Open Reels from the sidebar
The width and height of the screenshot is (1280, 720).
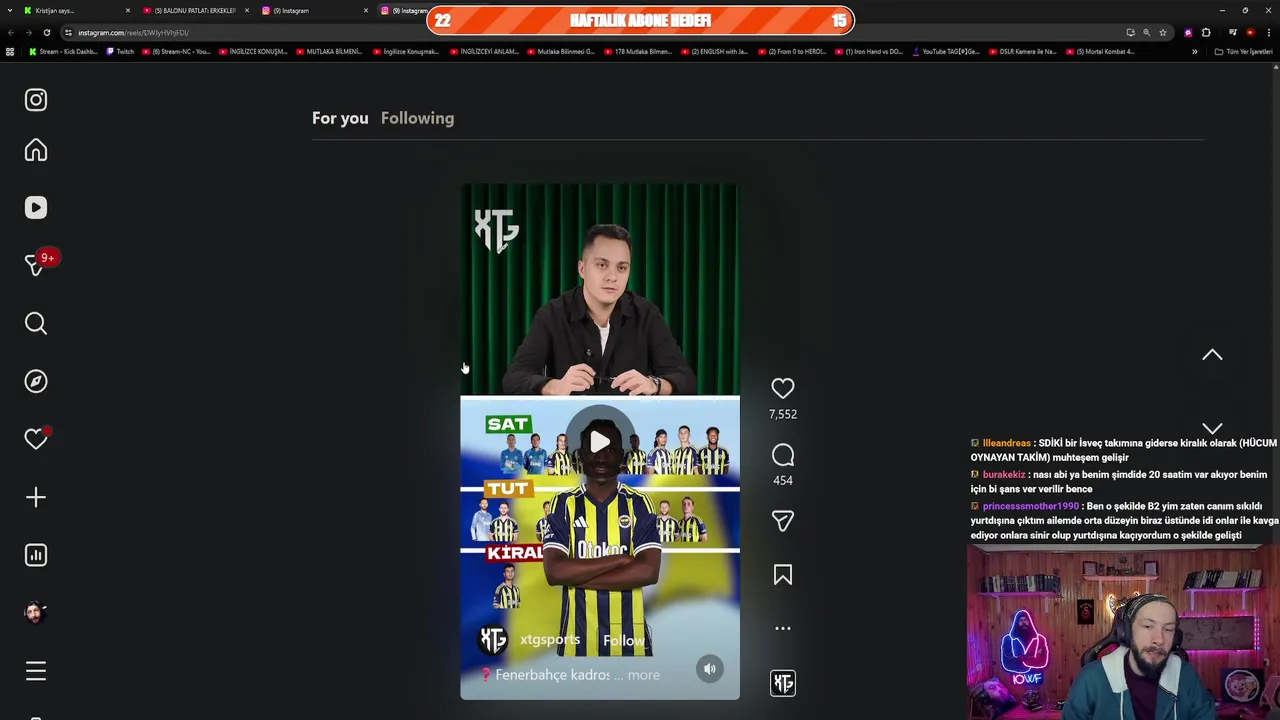click(x=36, y=207)
